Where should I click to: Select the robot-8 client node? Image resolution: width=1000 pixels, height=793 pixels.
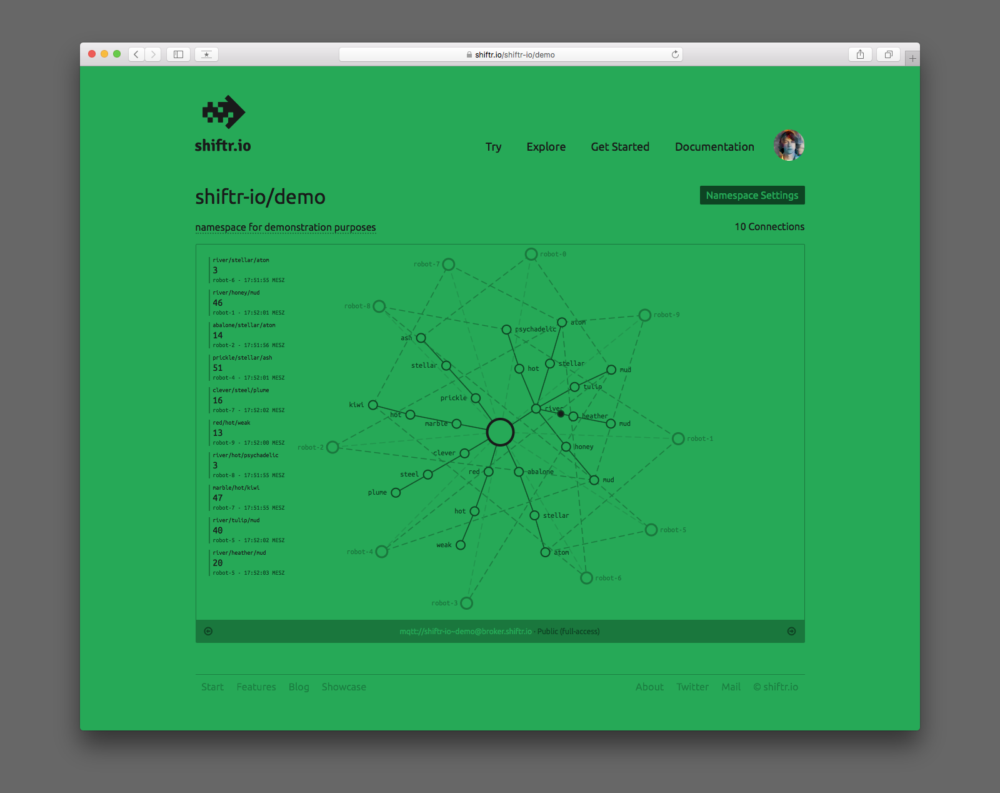(x=379, y=306)
